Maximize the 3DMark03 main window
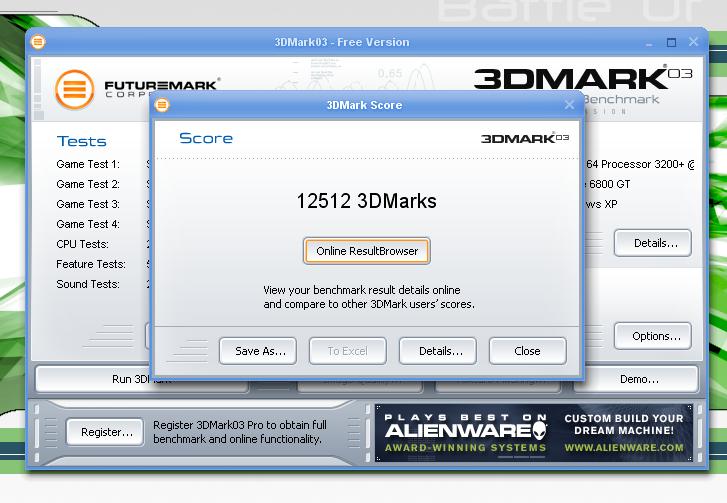The image size is (727, 503). 671,42
